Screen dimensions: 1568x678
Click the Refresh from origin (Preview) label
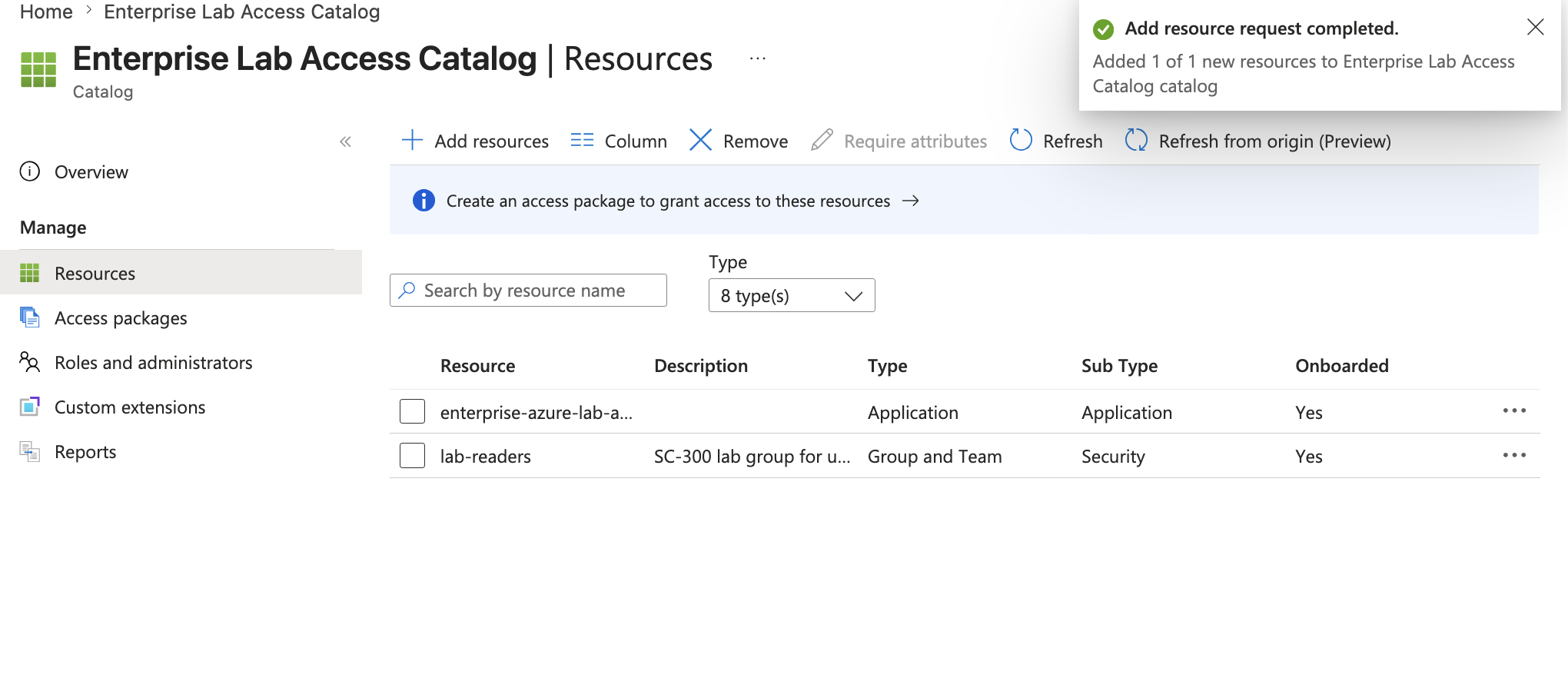click(x=1275, y=141)
